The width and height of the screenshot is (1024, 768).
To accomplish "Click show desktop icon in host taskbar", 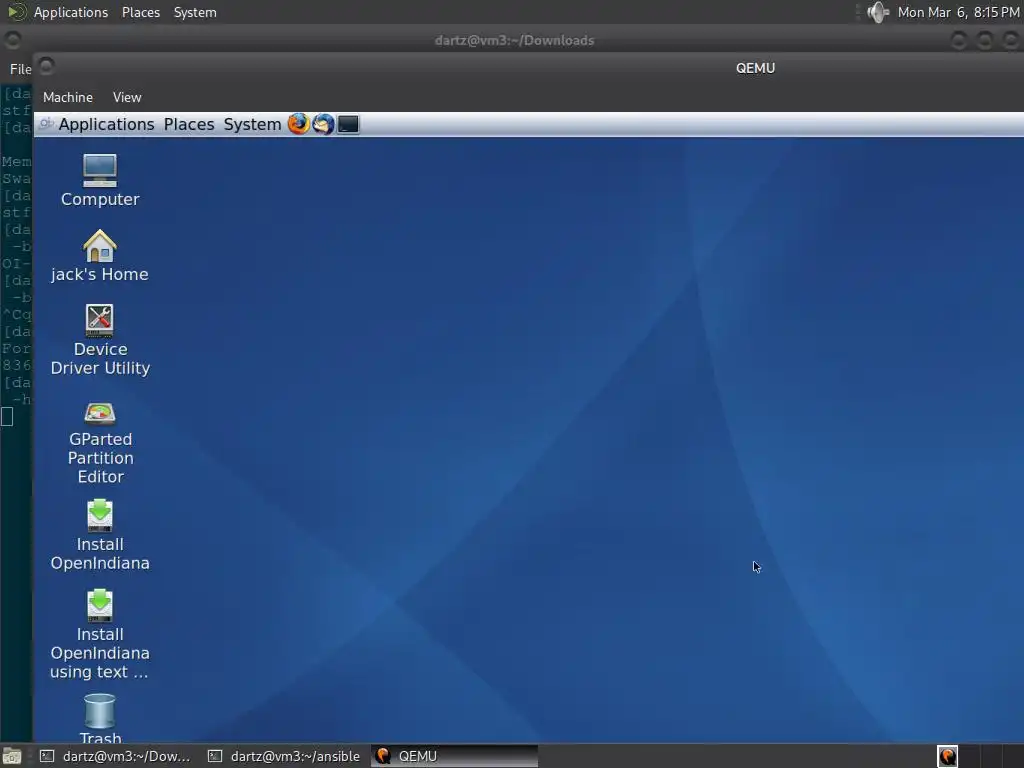I will click(12, 756).
